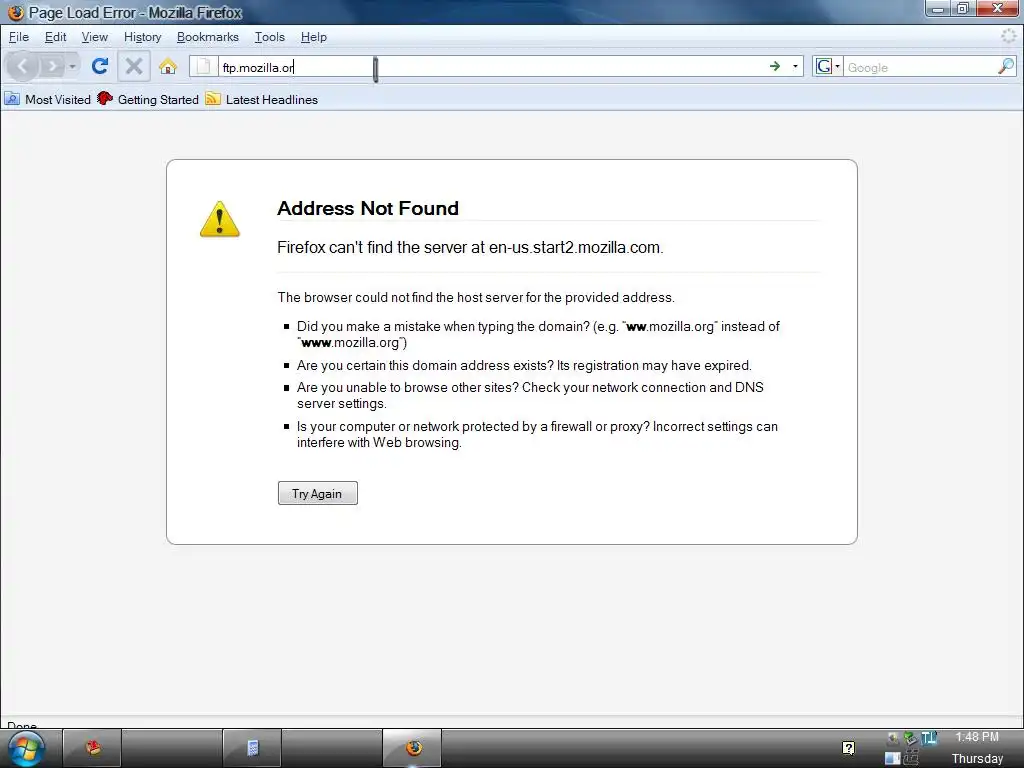This screenshot has width=1024, height=768.
Task: Open the Getting Started bookmark
Action: point(148,99)
